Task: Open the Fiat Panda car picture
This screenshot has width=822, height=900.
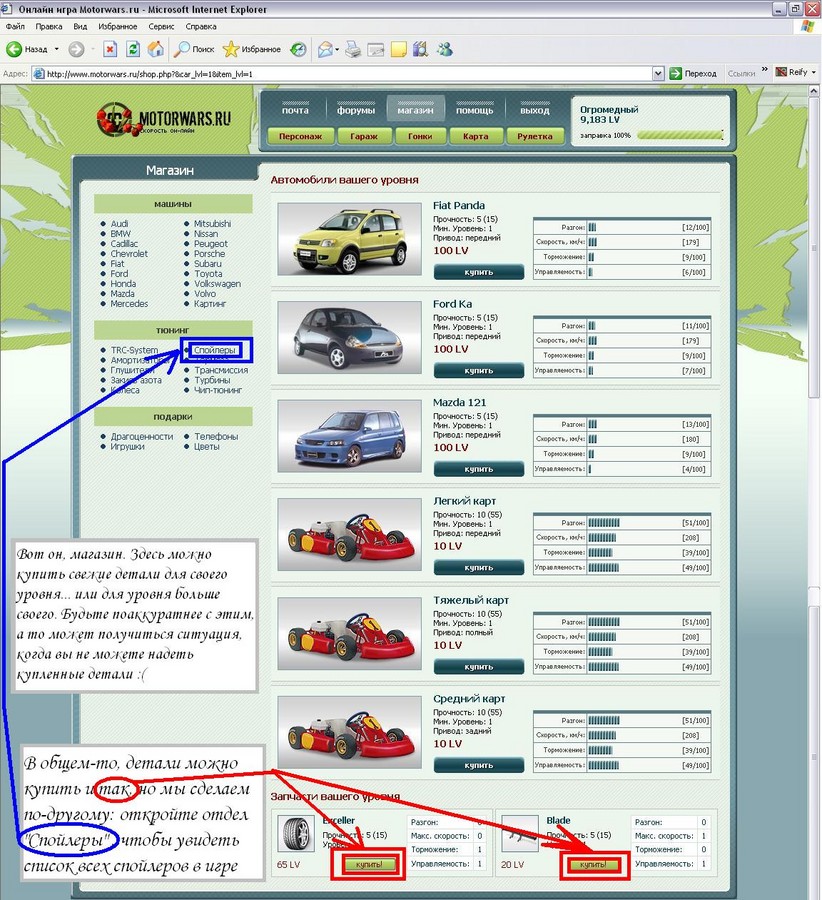Action: click(350, 239)
